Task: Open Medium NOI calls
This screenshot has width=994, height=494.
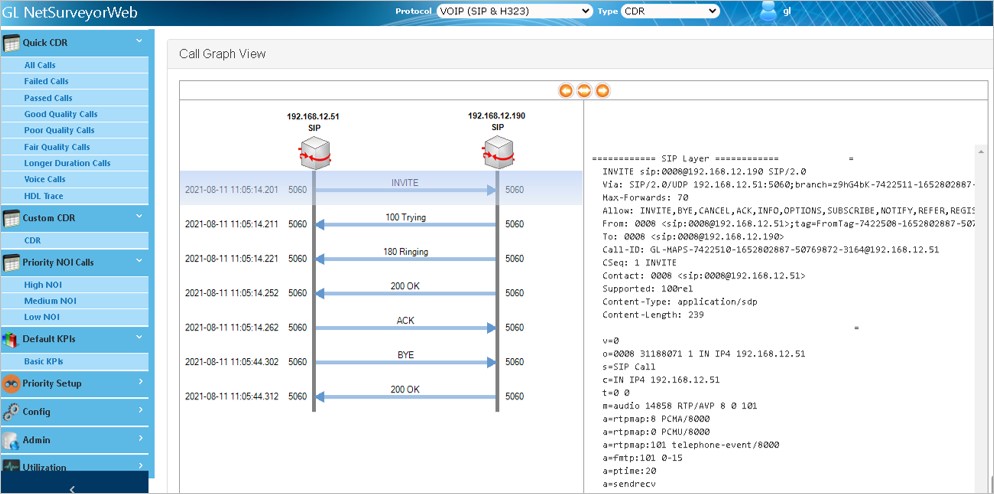Action: click(x=75, y=301)
